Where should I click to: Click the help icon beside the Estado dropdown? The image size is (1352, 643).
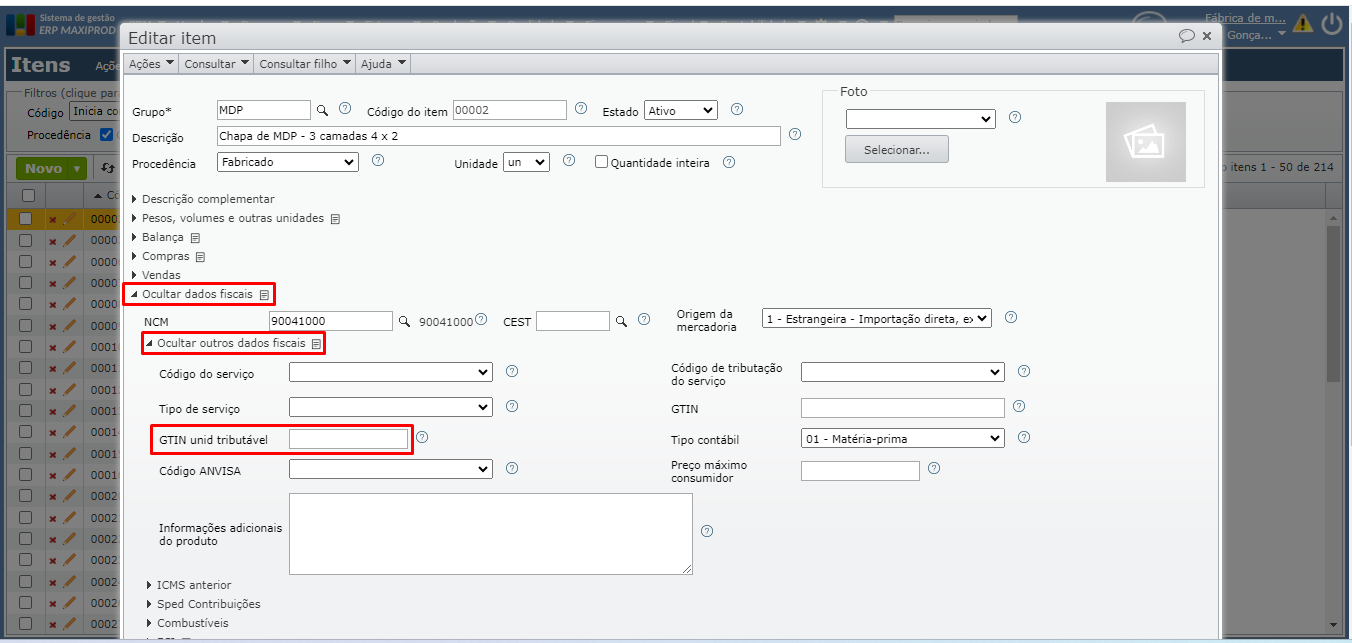(737, 109)
